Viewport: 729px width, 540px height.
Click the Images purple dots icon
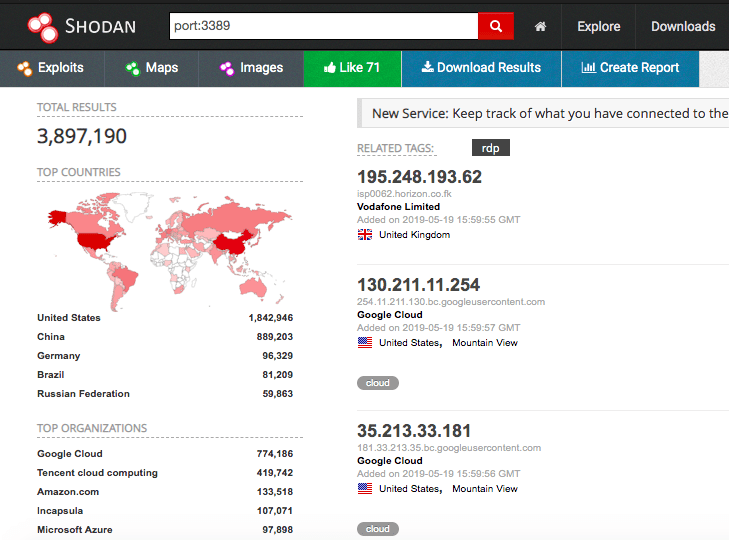coord(227,68)
